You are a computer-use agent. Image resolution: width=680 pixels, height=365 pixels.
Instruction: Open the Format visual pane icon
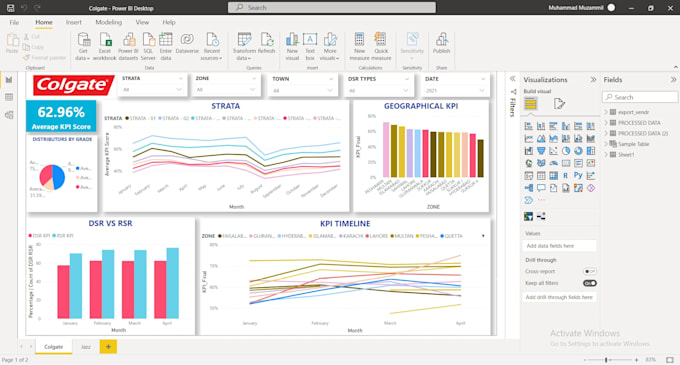click(x=559, y=104)
